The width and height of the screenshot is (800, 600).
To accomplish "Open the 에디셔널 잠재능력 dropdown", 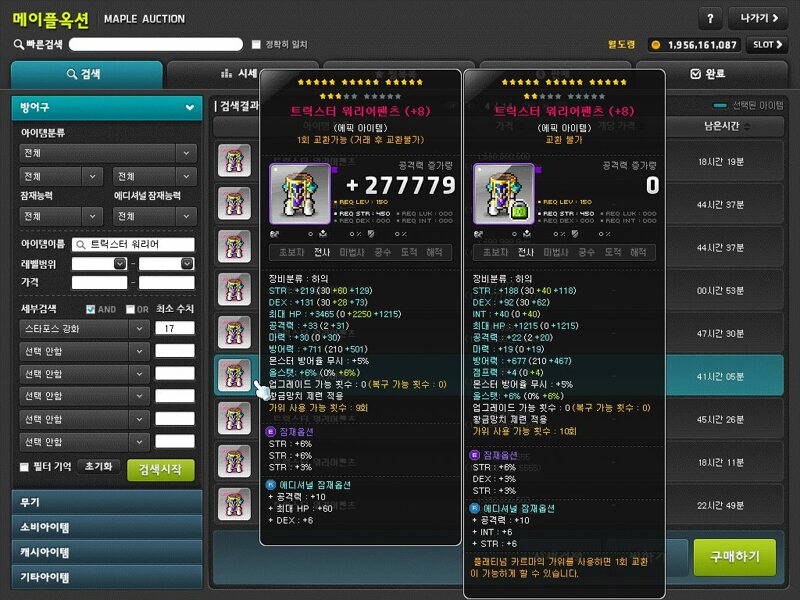I will (x=155, y=216).
